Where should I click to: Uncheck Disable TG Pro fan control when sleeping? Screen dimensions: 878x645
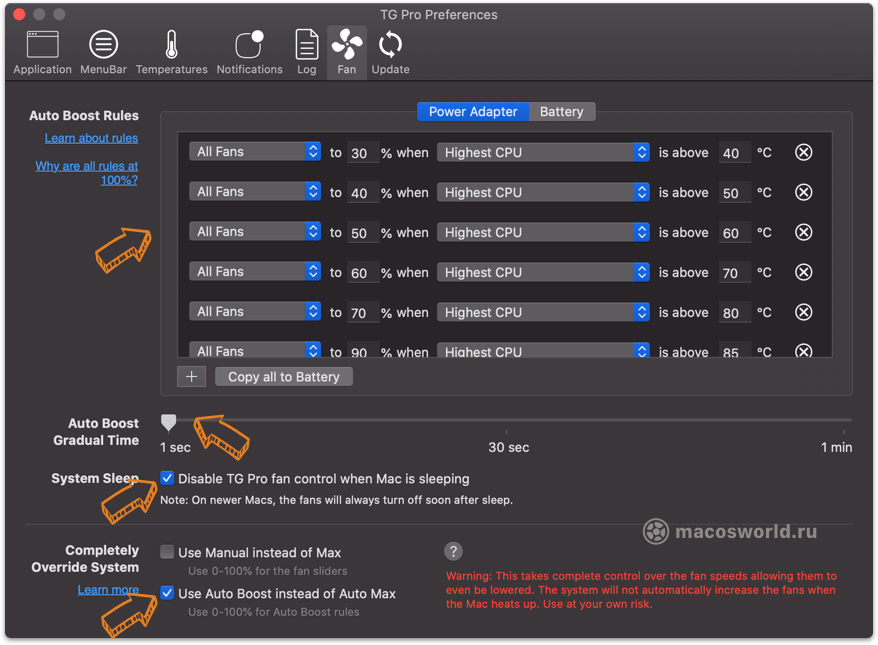(x=168, y=478)
